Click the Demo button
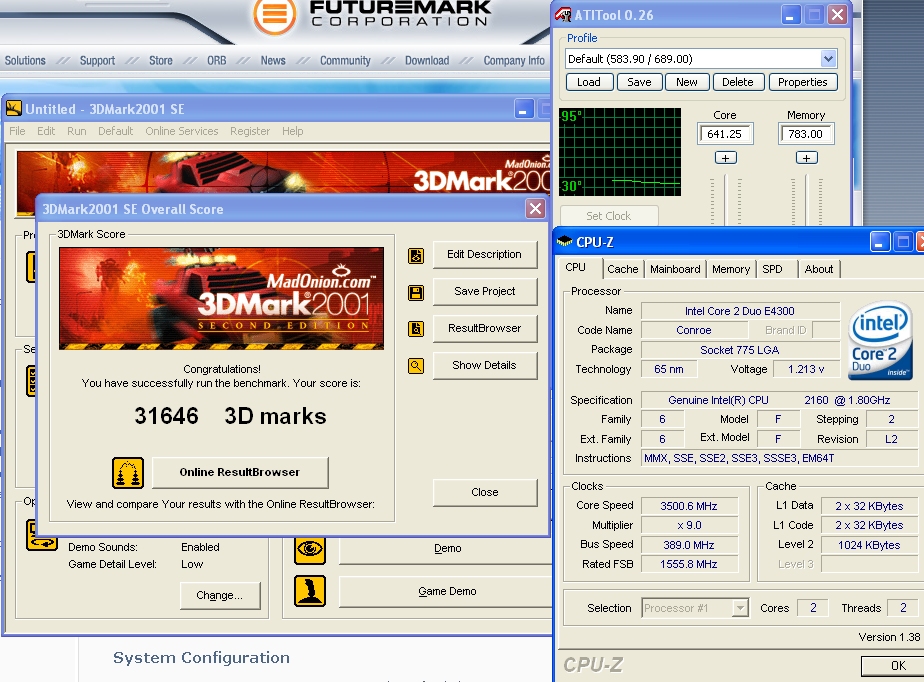This screenshot has height=682, width=924. (446, 549)
